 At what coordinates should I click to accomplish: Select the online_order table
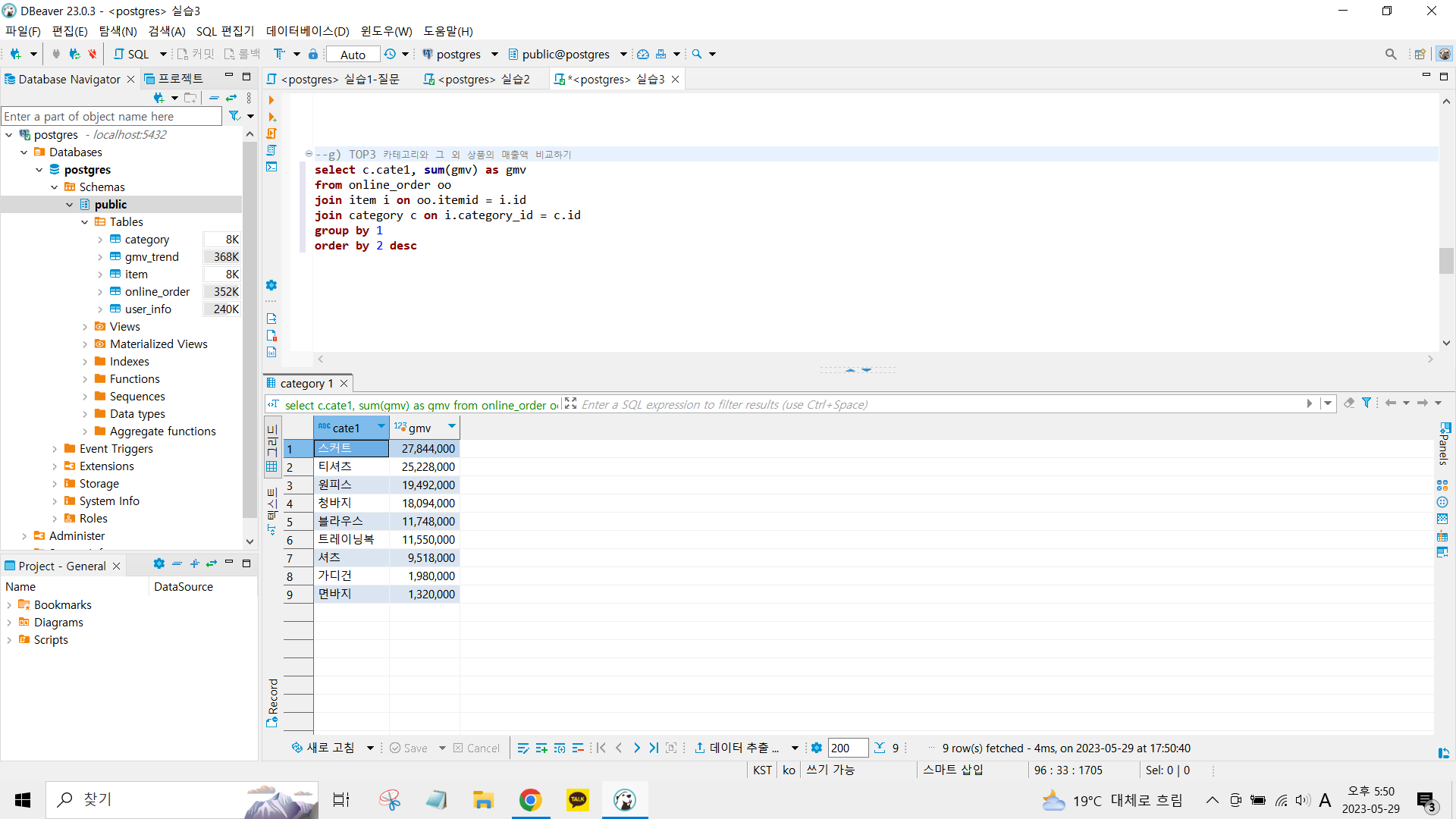(157, 292)
